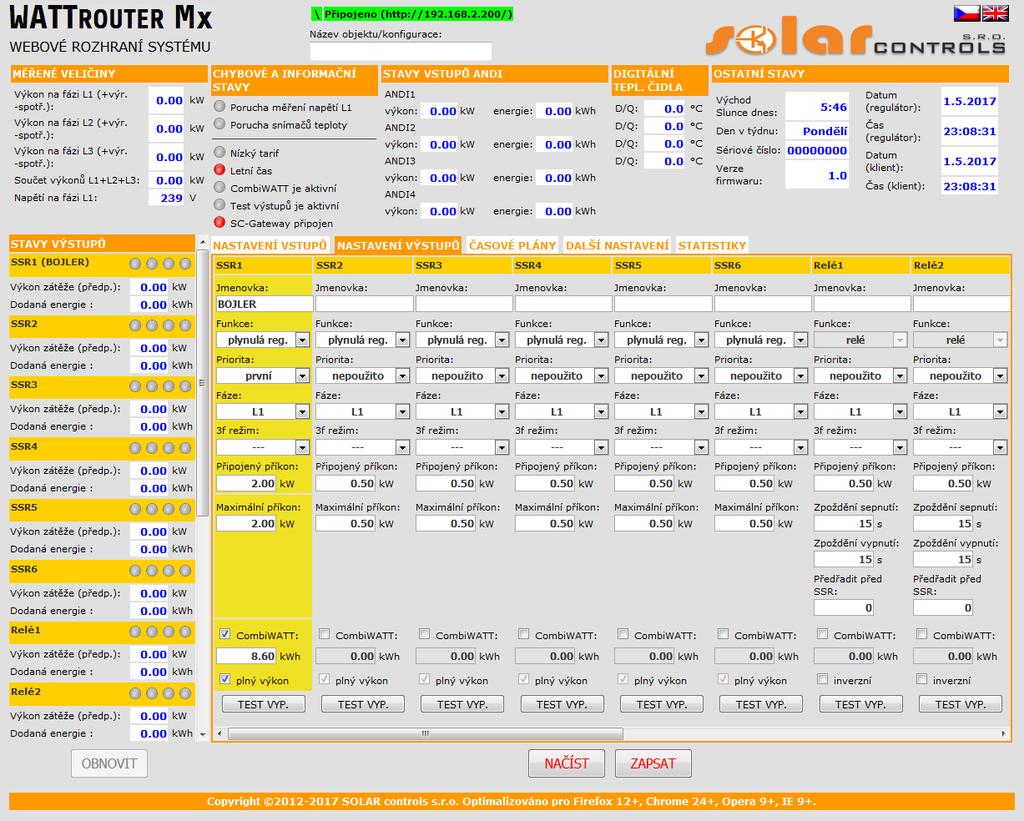Click Název objektu/konfigurace input field
Viewport: 1024px width, 821px height.
pos(400,52)
